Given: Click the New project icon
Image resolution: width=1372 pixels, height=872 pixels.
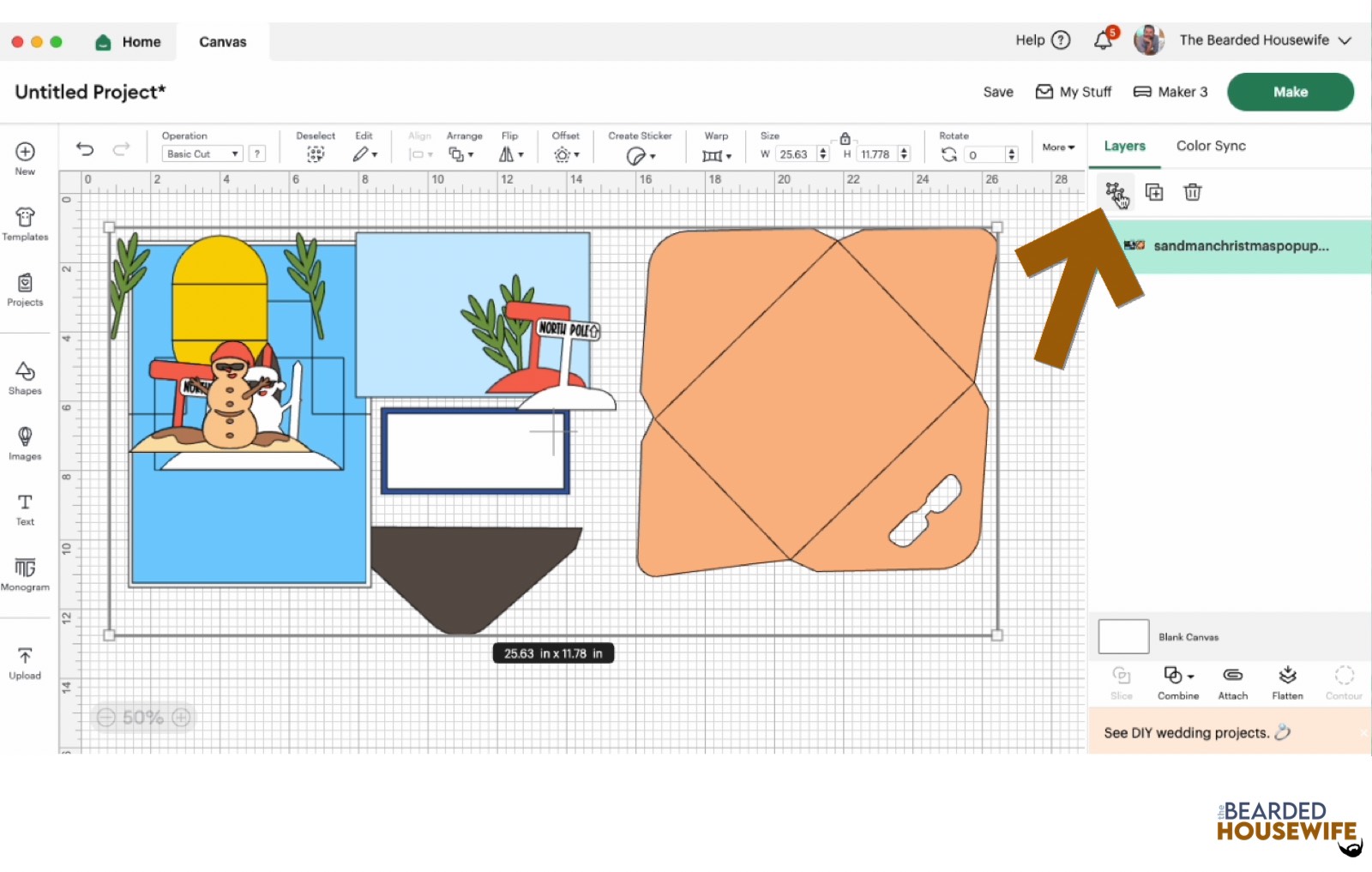Looking at the screenshot, I should pyautogui.click(x=25, y=152).
